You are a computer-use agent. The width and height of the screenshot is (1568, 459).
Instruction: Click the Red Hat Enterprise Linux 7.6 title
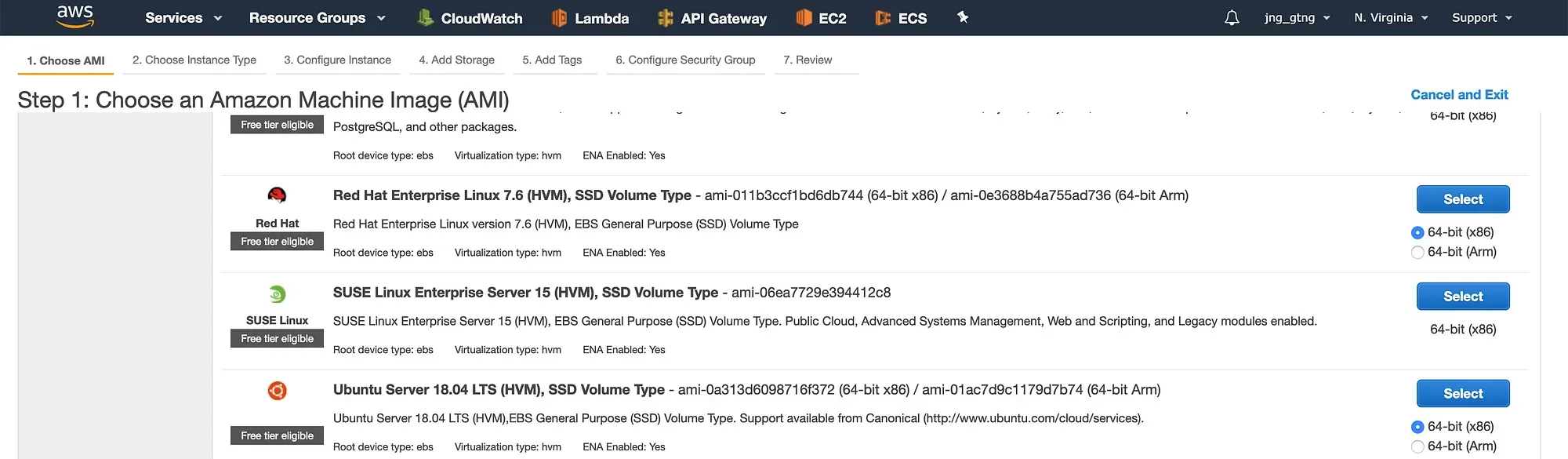(x=512, y=195)
